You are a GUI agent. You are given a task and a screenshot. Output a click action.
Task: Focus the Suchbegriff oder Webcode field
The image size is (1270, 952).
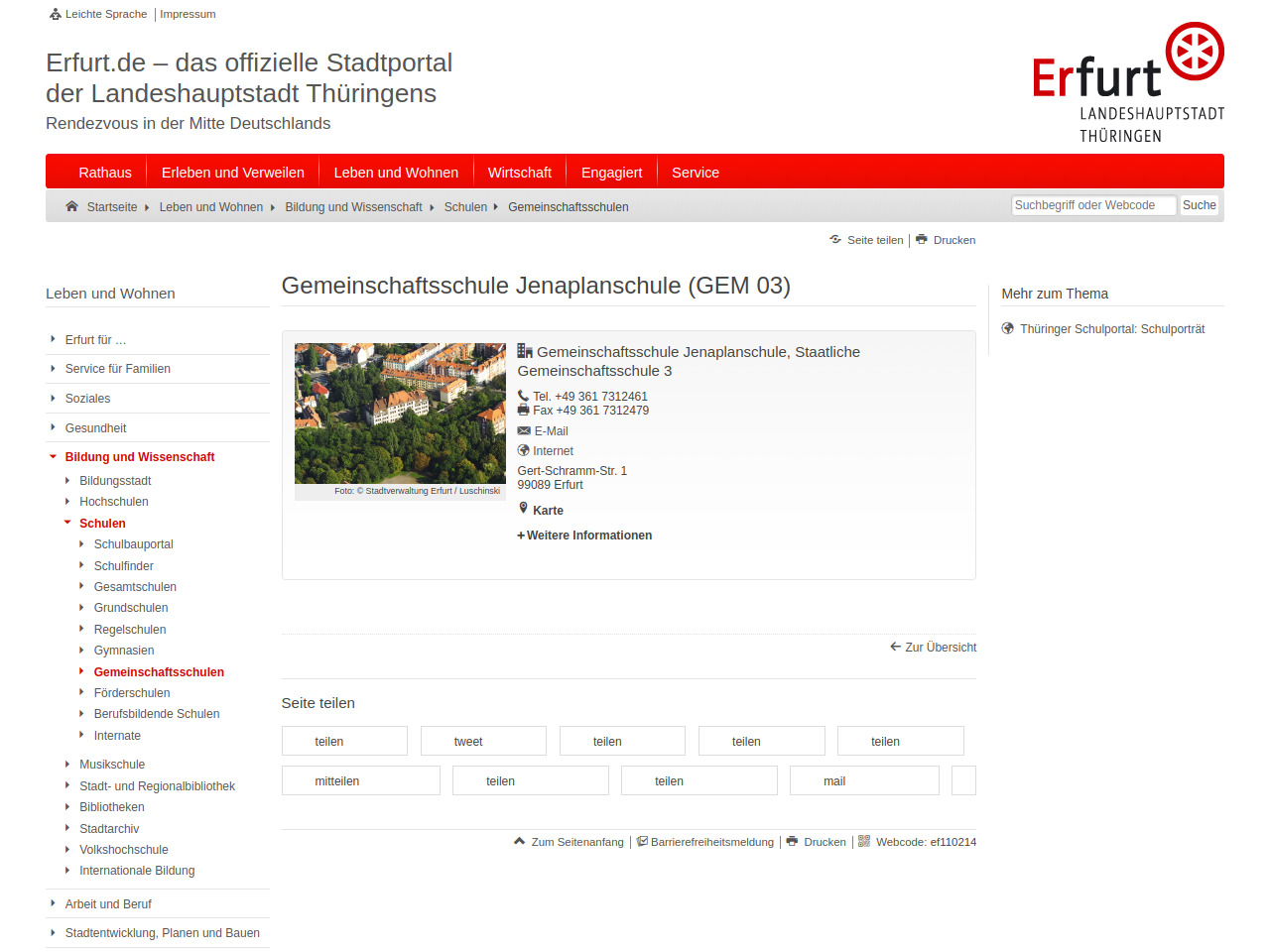pos(1092,205)
